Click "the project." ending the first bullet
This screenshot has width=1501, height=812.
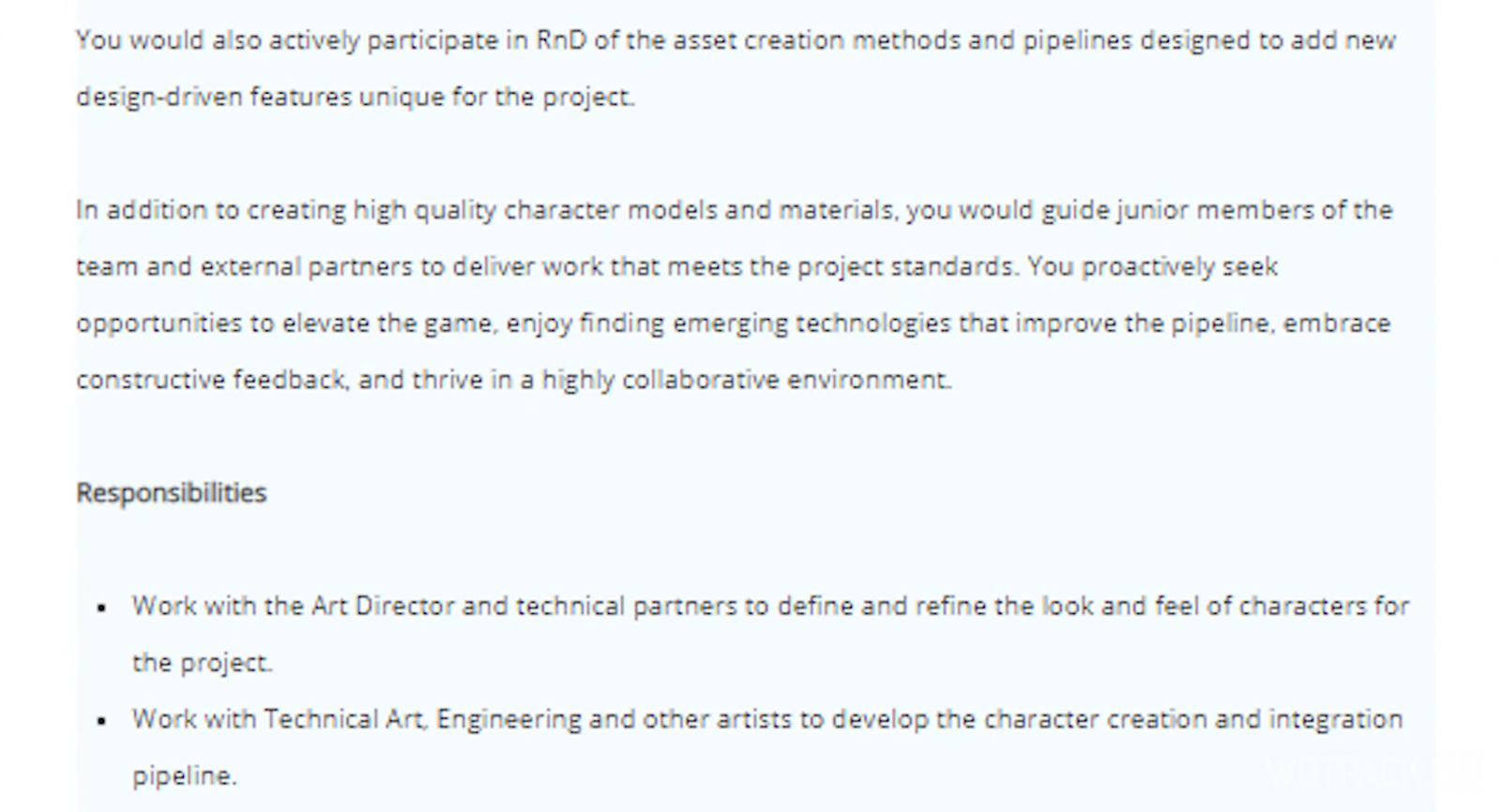[x=202, y=663]
